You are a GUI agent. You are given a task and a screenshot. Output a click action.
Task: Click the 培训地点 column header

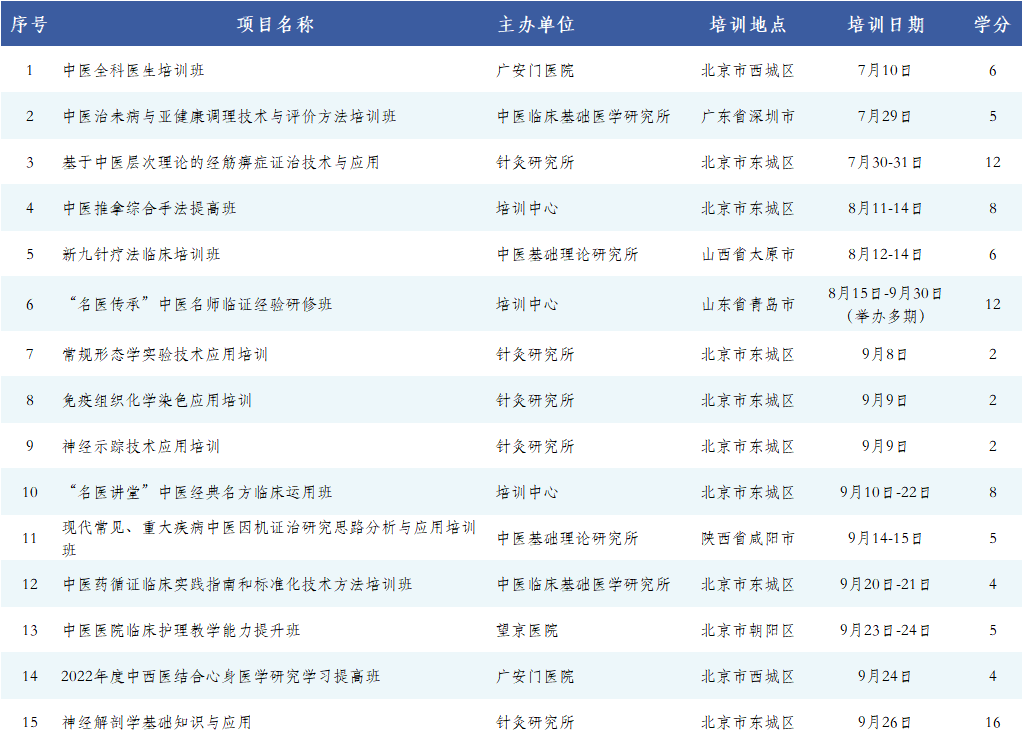point(747,25)
